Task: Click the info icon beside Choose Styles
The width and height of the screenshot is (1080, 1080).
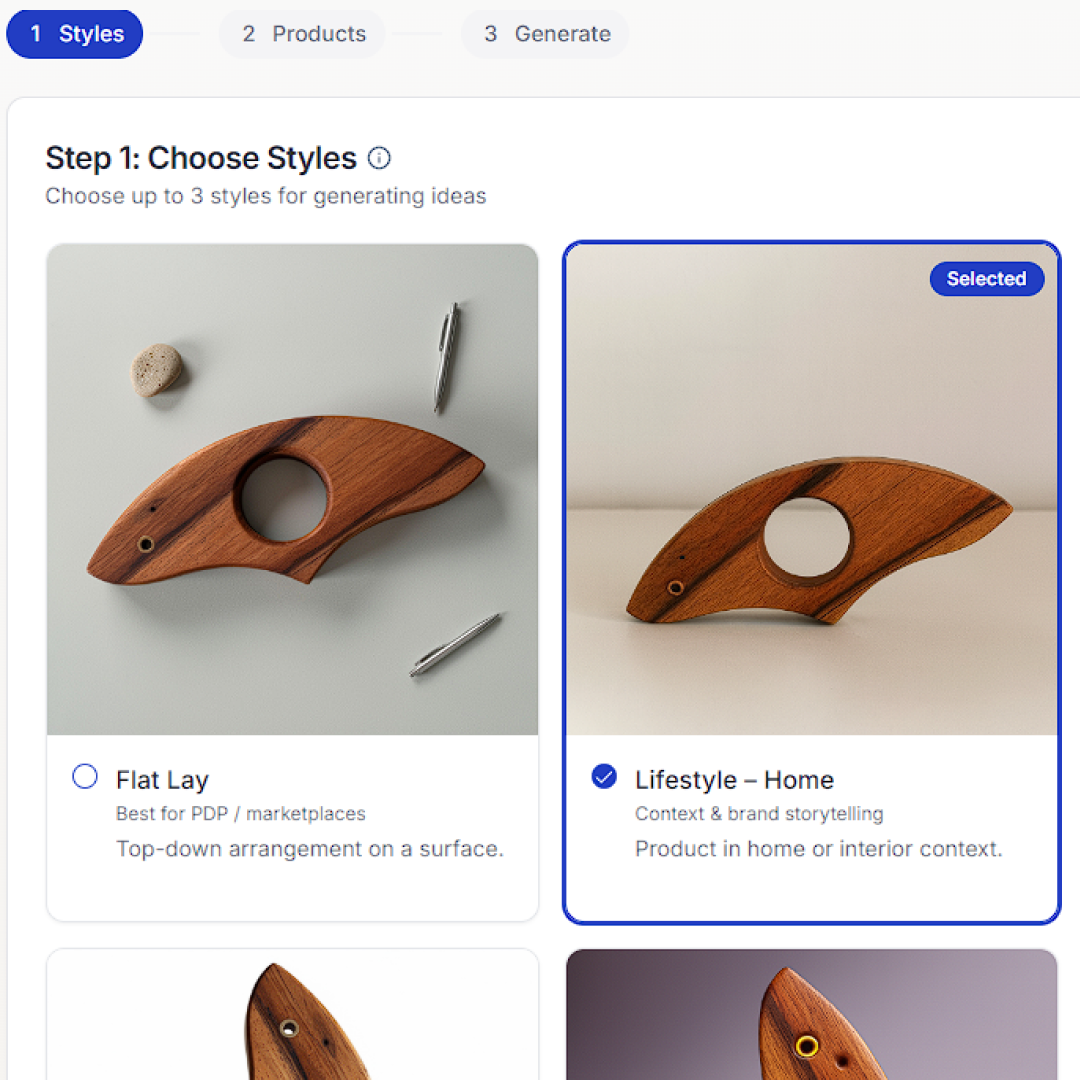Action: pyautogui.click(x=379, y=158)
